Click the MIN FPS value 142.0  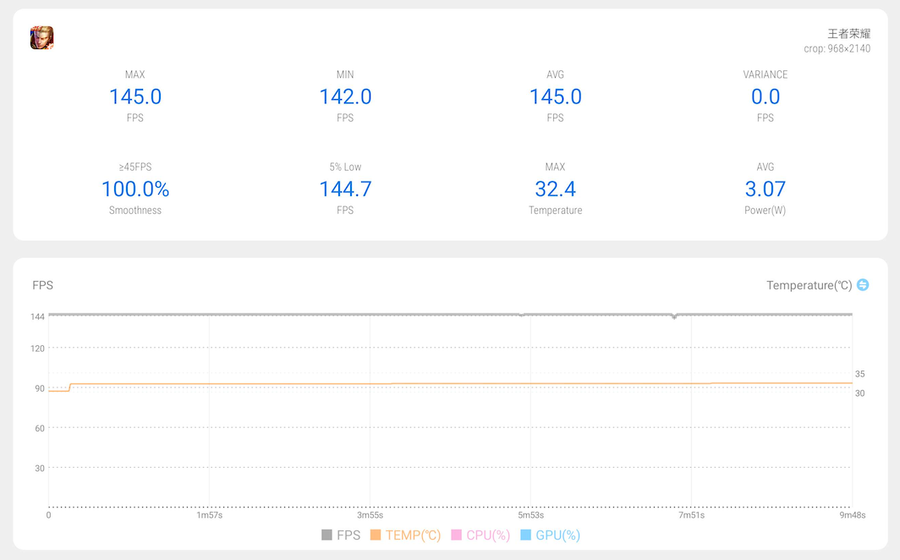(345, 97)
